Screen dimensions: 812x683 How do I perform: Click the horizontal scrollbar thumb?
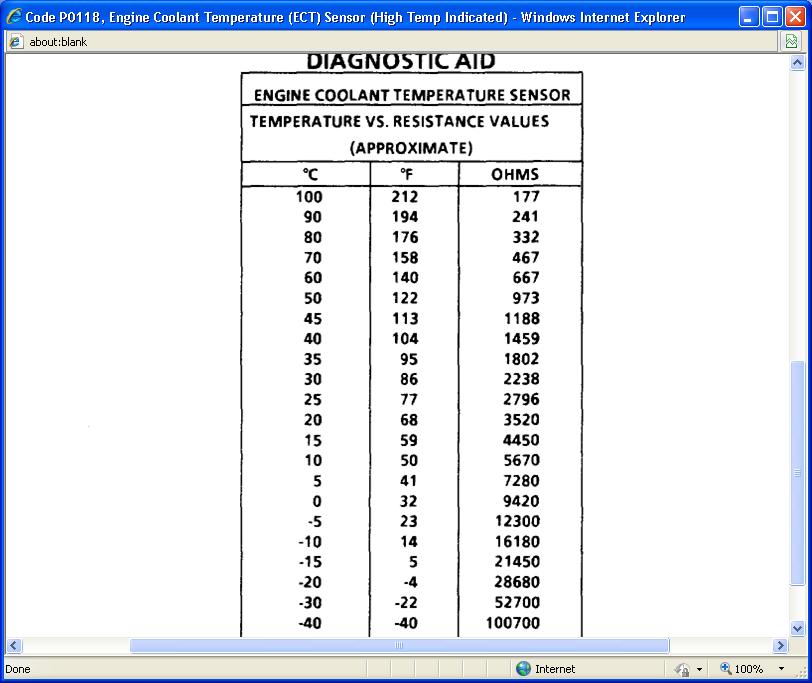click(x=399, y=645)
